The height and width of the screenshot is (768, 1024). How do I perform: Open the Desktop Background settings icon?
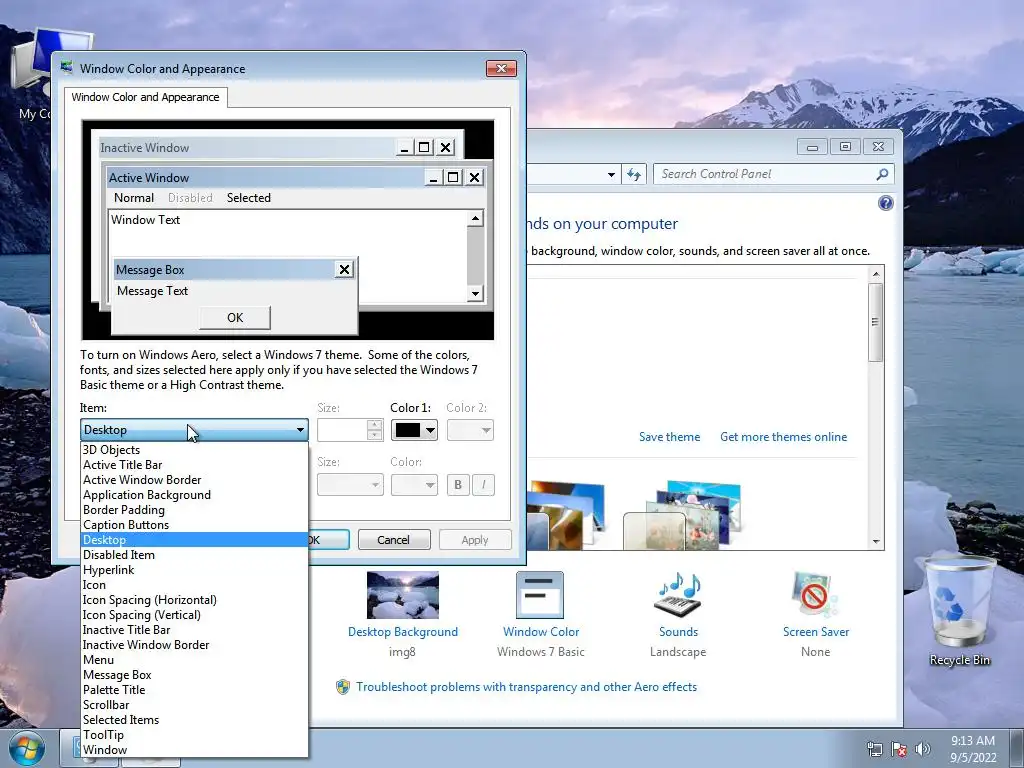coord(402,595)
